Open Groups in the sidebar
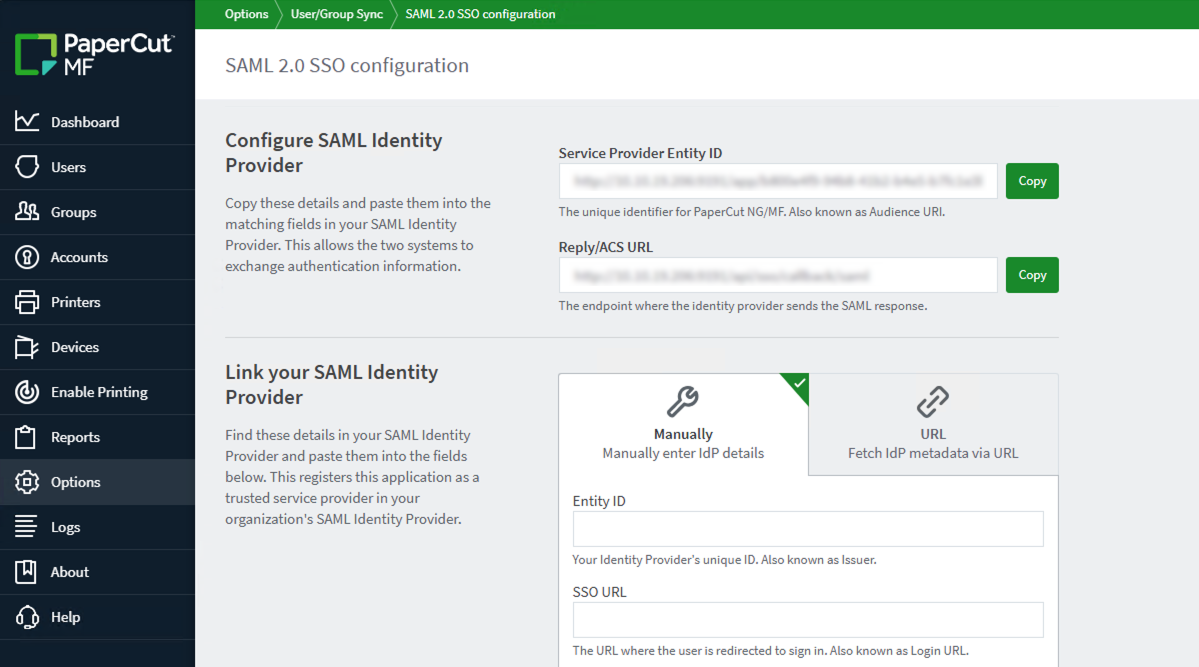The height and width of the screenshot is (667, 1199). pyautogui.click(x=97, y=213)
